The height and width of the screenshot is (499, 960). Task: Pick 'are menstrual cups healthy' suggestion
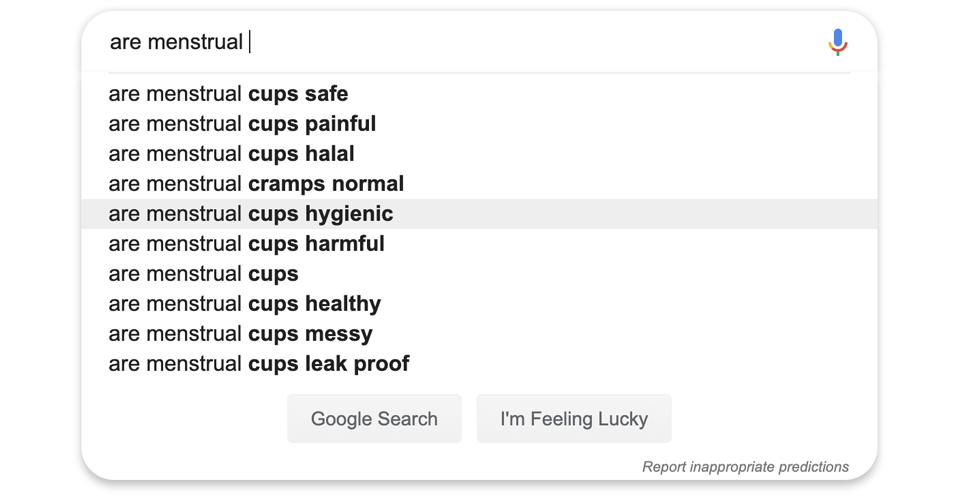(479, 304)
